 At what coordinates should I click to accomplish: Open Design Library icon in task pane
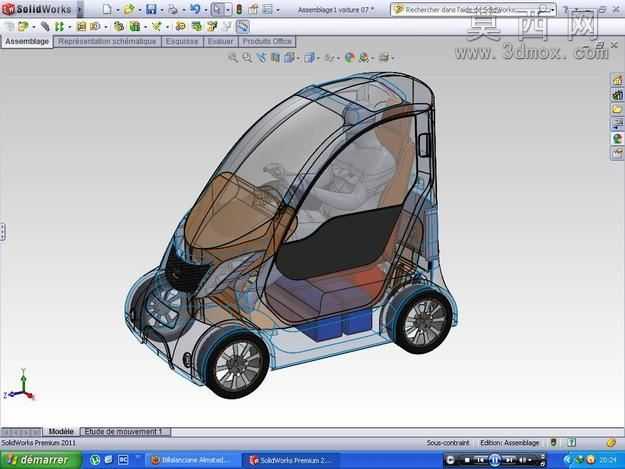click(x=617, y=95)
